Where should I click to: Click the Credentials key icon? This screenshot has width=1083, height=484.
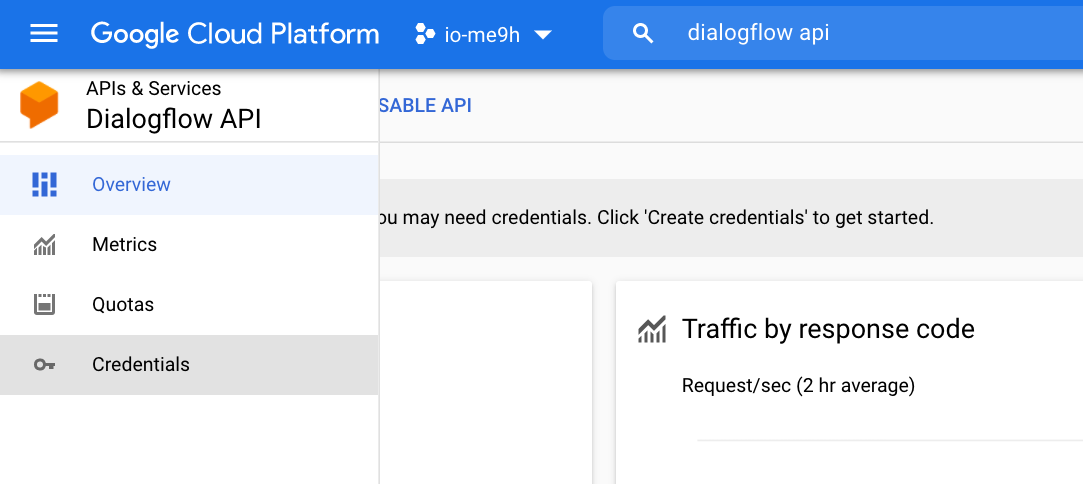point(44,365)
